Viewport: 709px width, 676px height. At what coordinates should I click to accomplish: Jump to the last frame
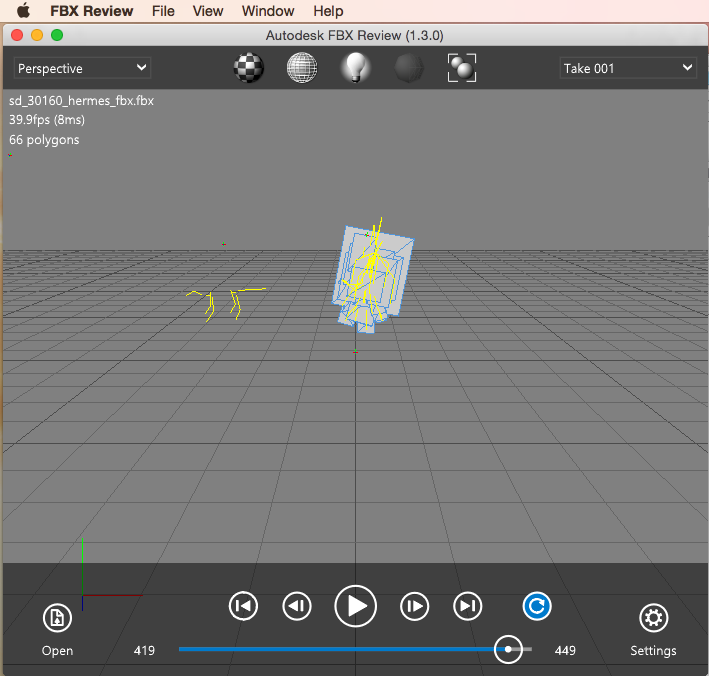pyautogui.click(x=468, y=606)
